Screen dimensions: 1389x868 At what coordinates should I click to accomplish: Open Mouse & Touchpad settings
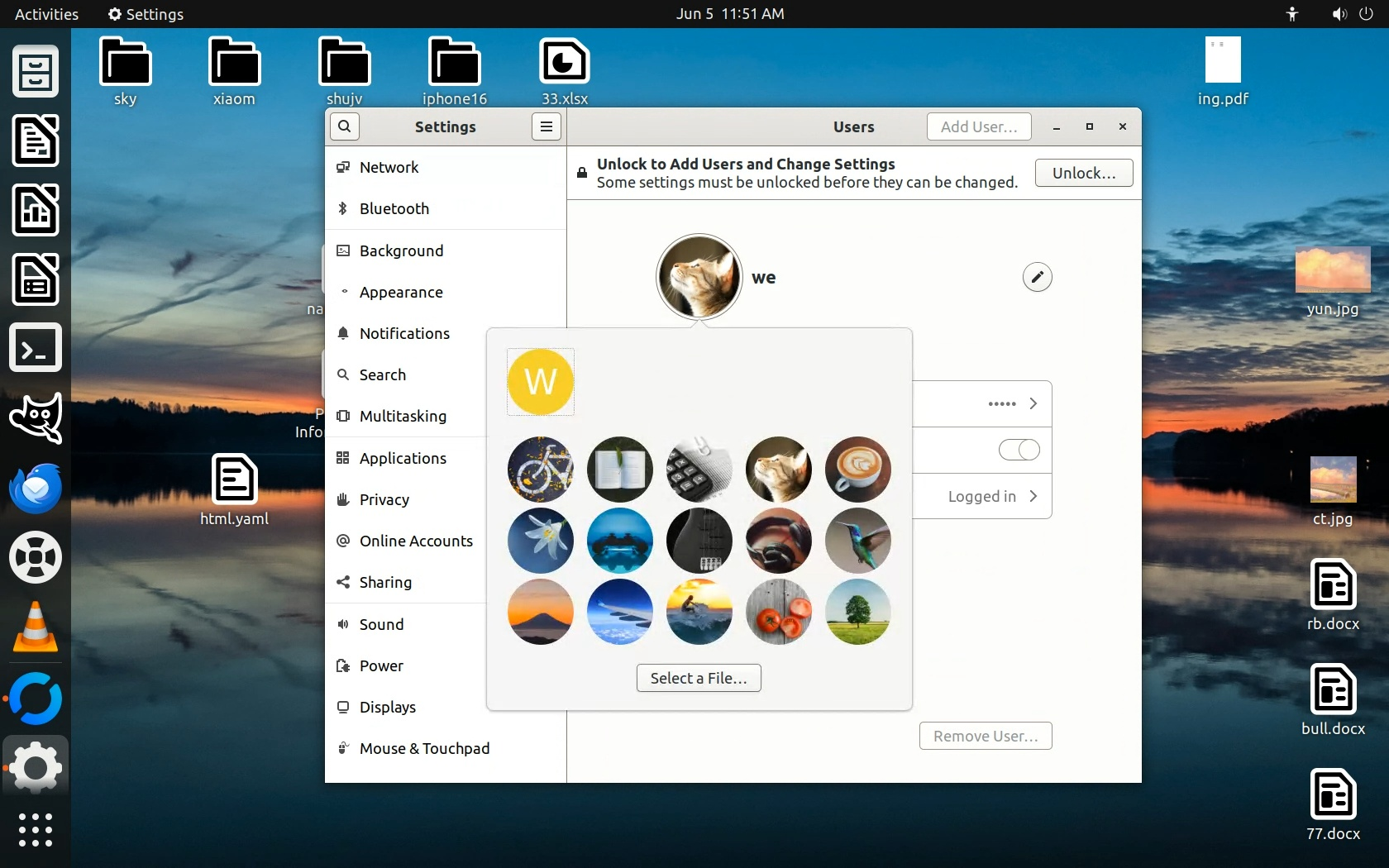click(x=424, y=748)
